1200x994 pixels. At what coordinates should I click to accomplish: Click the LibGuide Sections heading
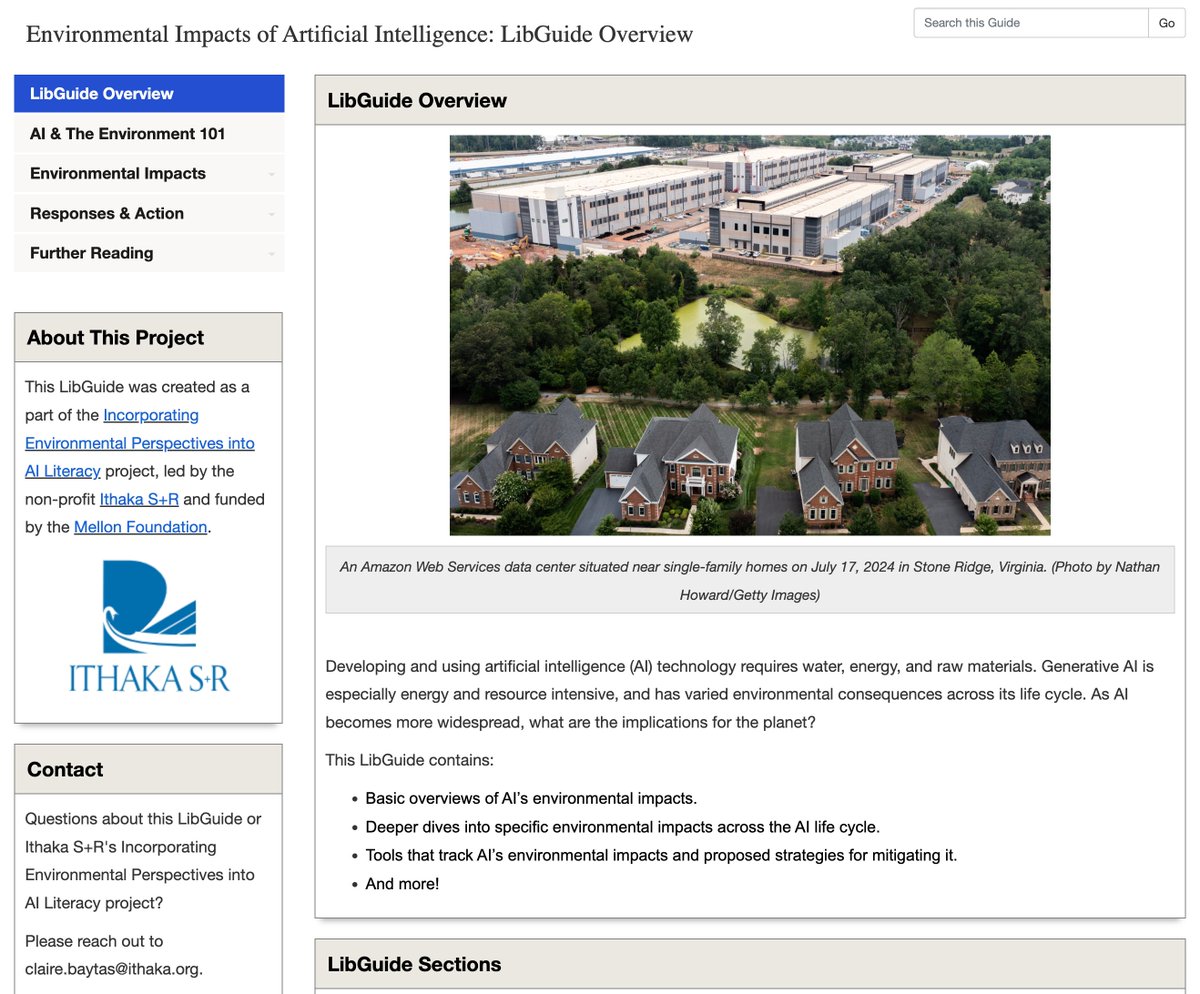(x=414, y=965)
